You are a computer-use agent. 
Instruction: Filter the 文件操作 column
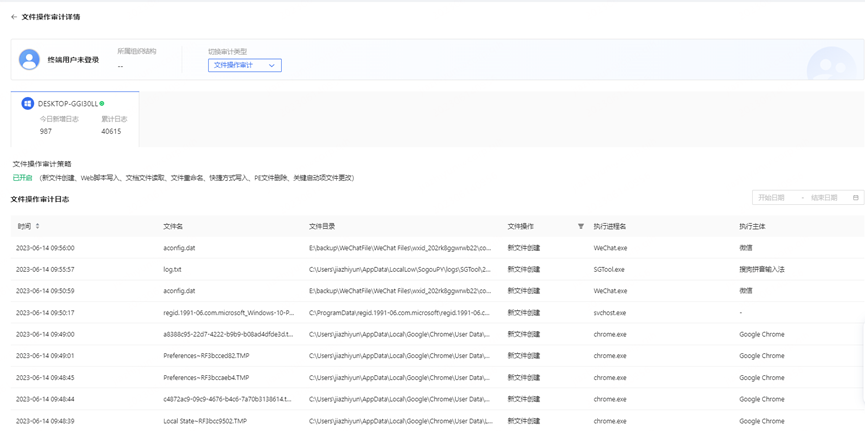click(x=580, y=226)
